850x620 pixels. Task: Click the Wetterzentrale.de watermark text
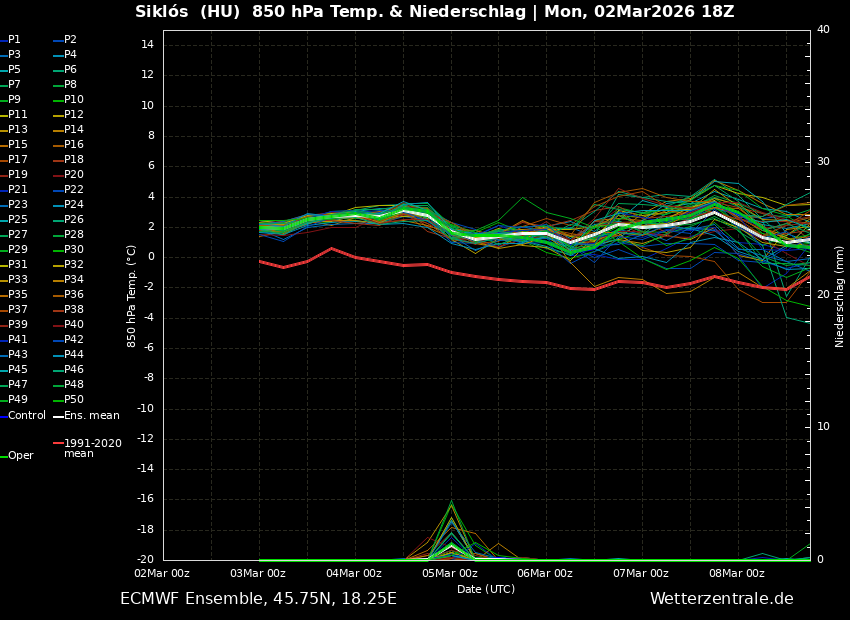(721, 599)
